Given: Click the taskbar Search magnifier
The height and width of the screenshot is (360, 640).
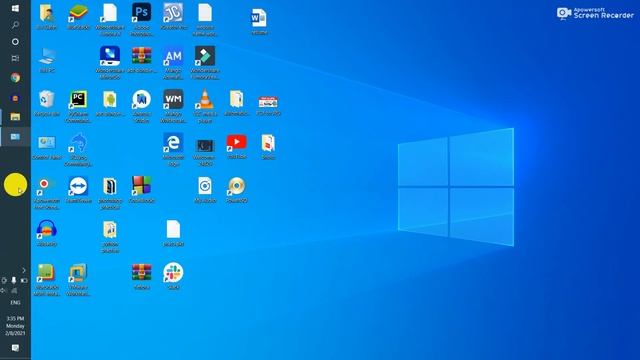Looking at the screenshot, I should (15, 25).
